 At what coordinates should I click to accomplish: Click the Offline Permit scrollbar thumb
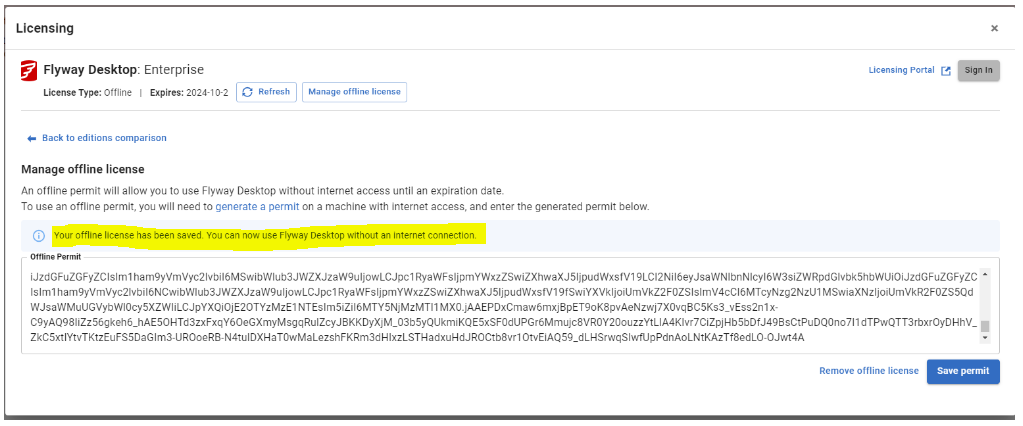click(x=985, y=327)
